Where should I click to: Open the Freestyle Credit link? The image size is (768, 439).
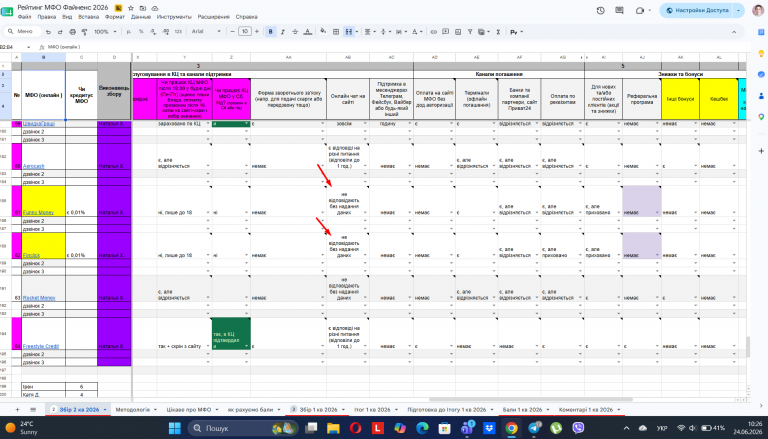41,346
